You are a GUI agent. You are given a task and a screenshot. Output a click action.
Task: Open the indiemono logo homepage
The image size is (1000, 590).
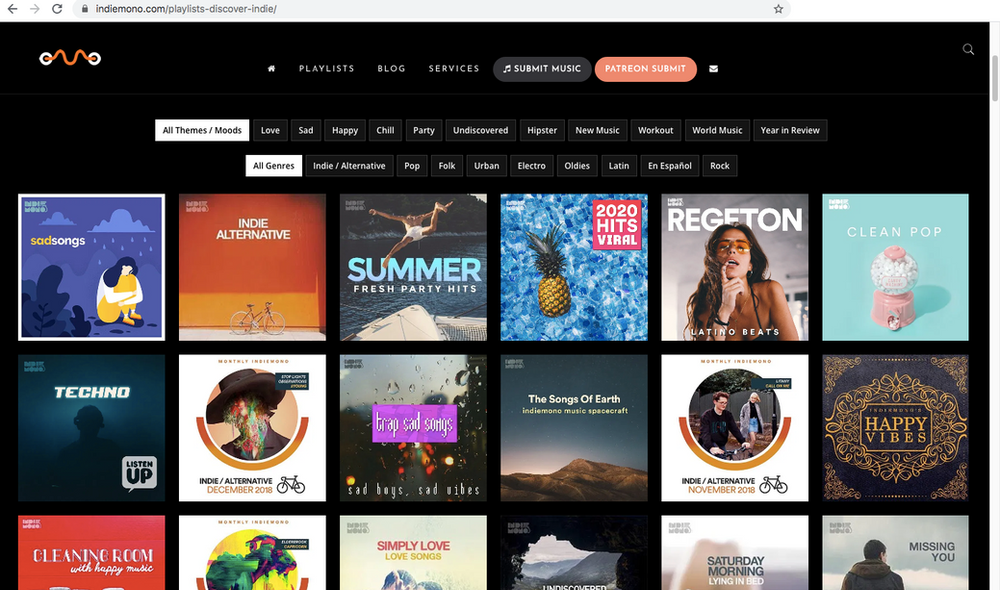[x=70, y=58]
